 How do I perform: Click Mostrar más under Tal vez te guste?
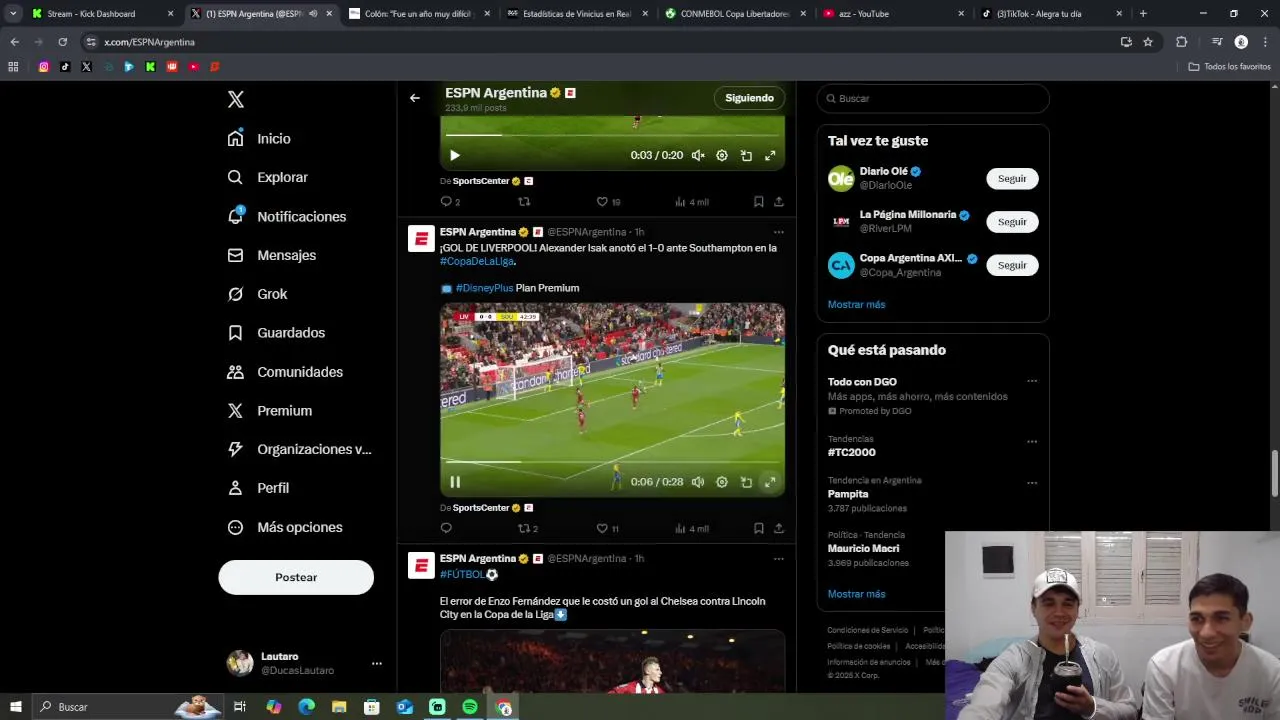tap(856, 304)
